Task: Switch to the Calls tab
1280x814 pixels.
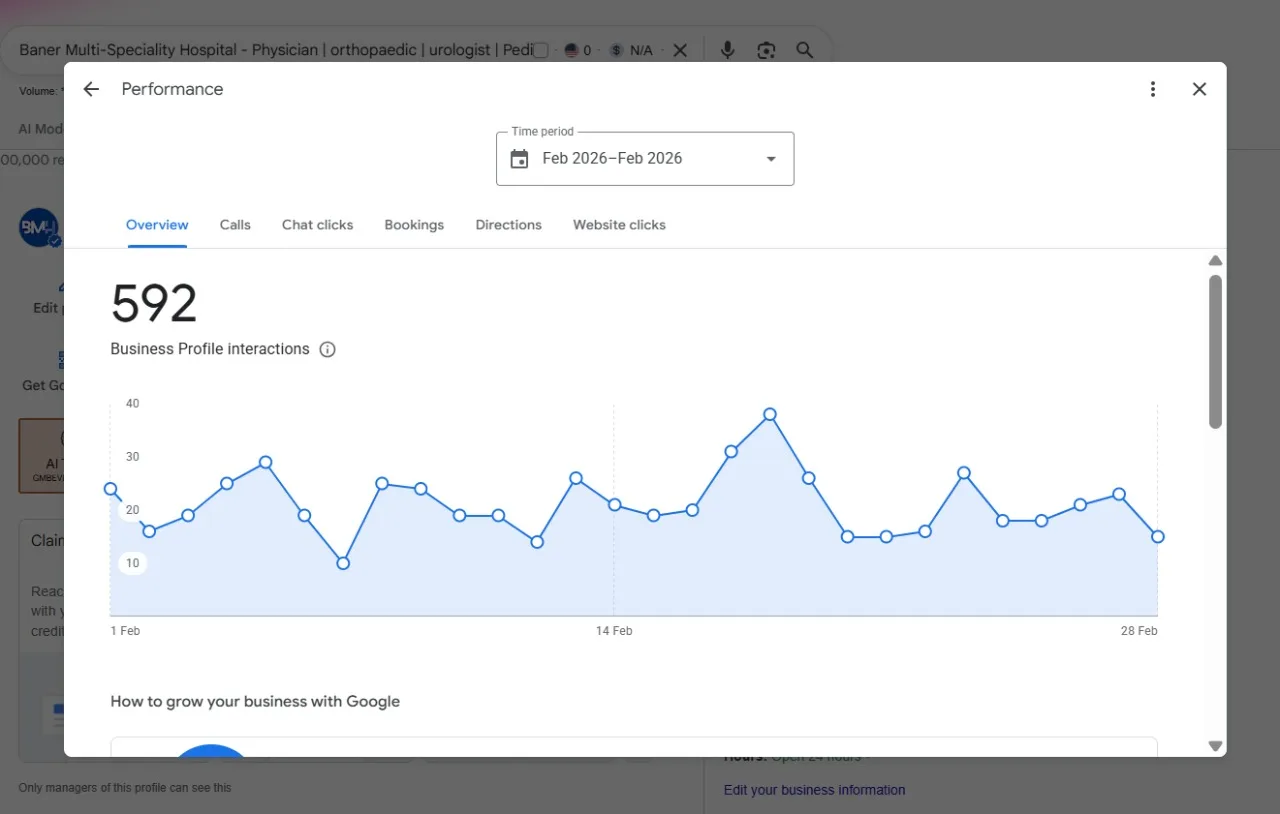Action: 235,225
